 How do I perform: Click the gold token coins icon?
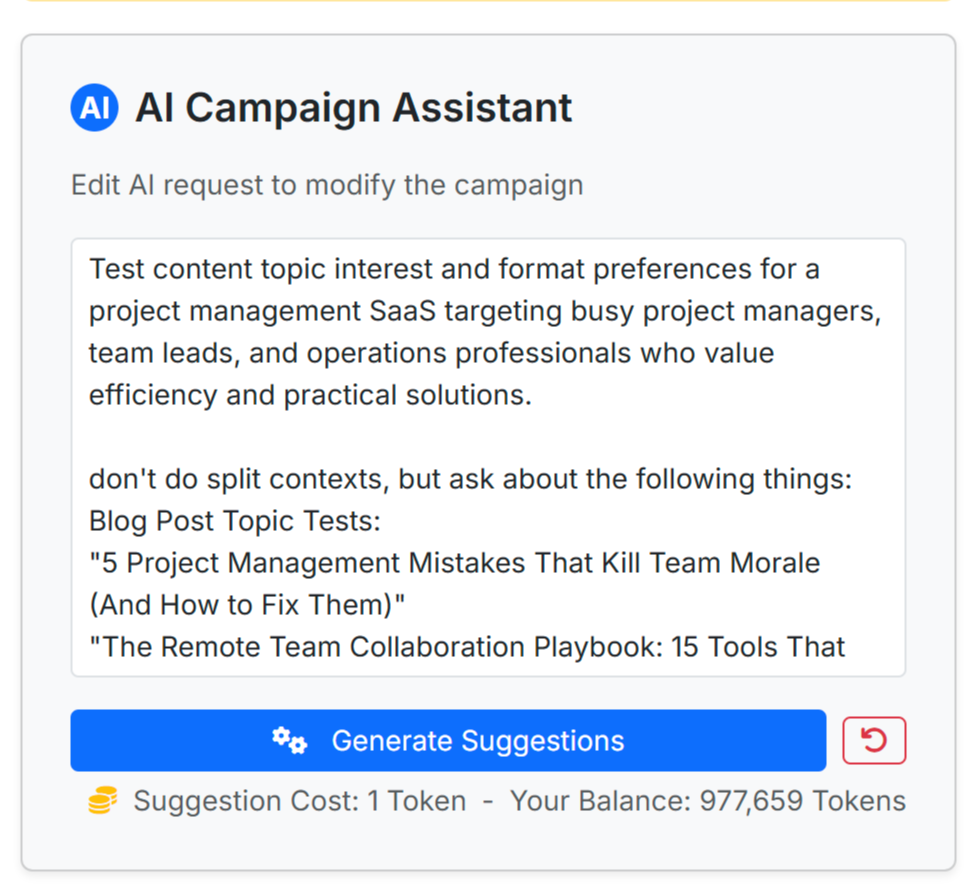pyautogui.click(x=103, y=800)
